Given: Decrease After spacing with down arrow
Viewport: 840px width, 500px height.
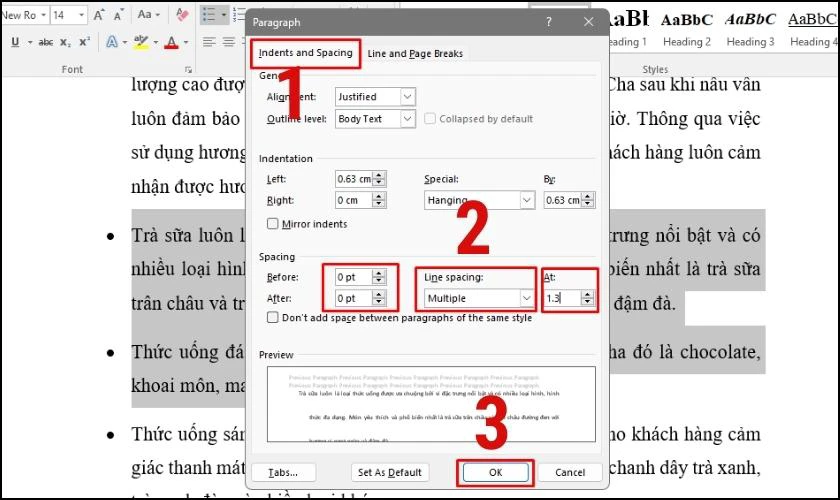Looking at the screenshot, I should (379, 302).
